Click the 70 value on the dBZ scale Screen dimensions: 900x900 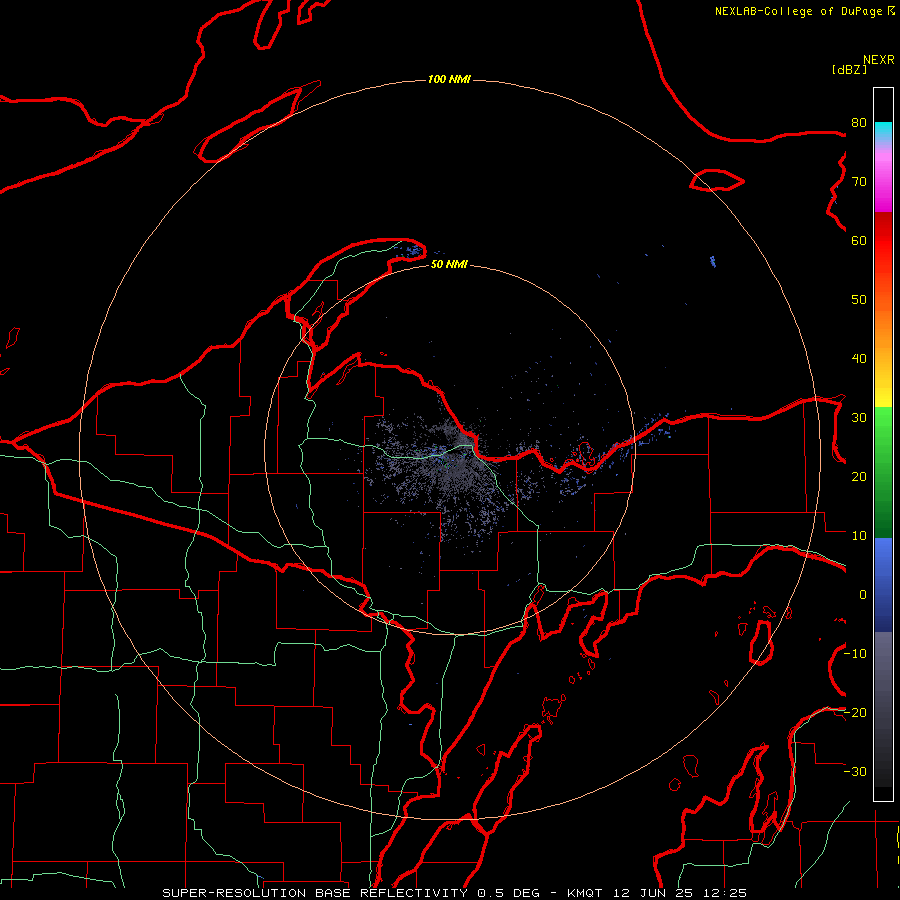point(859,181)
